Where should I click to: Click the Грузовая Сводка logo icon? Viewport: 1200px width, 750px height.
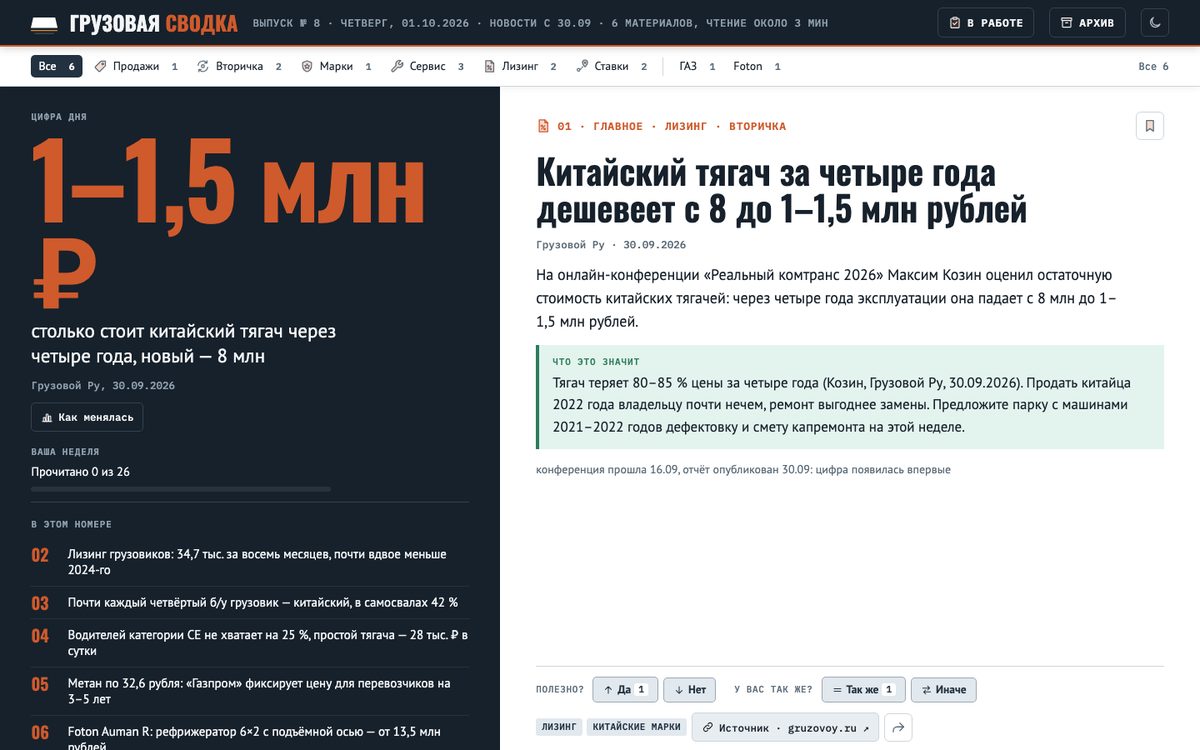coord(45,23)
